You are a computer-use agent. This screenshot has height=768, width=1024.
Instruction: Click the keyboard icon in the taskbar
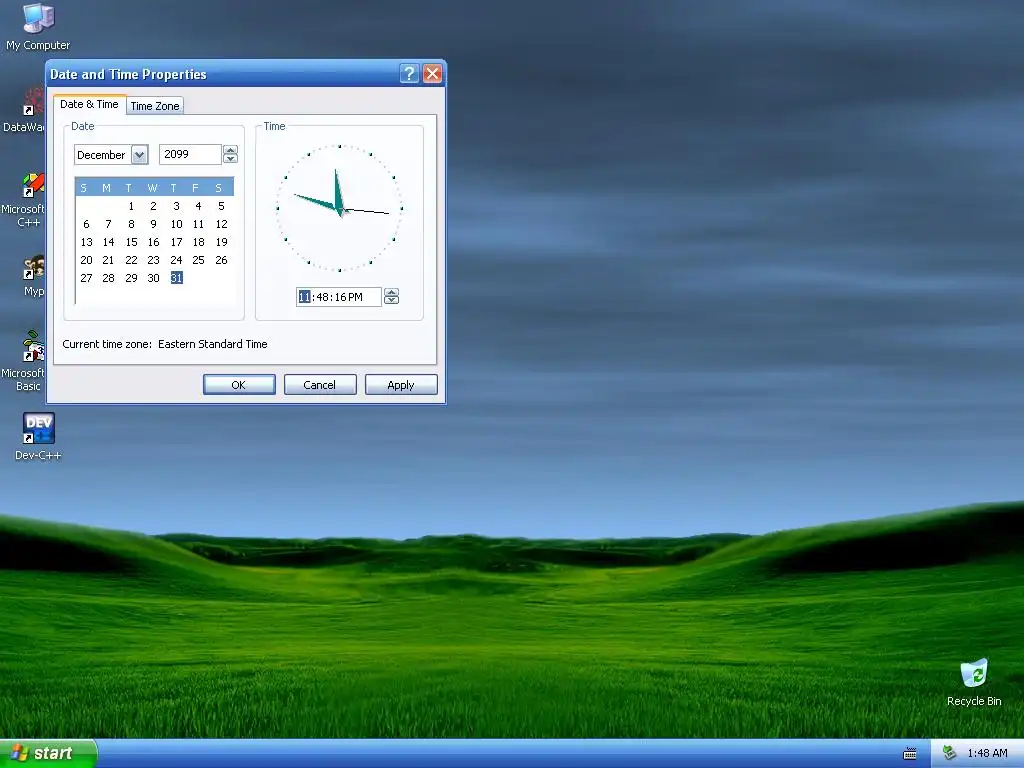point(910,754)
